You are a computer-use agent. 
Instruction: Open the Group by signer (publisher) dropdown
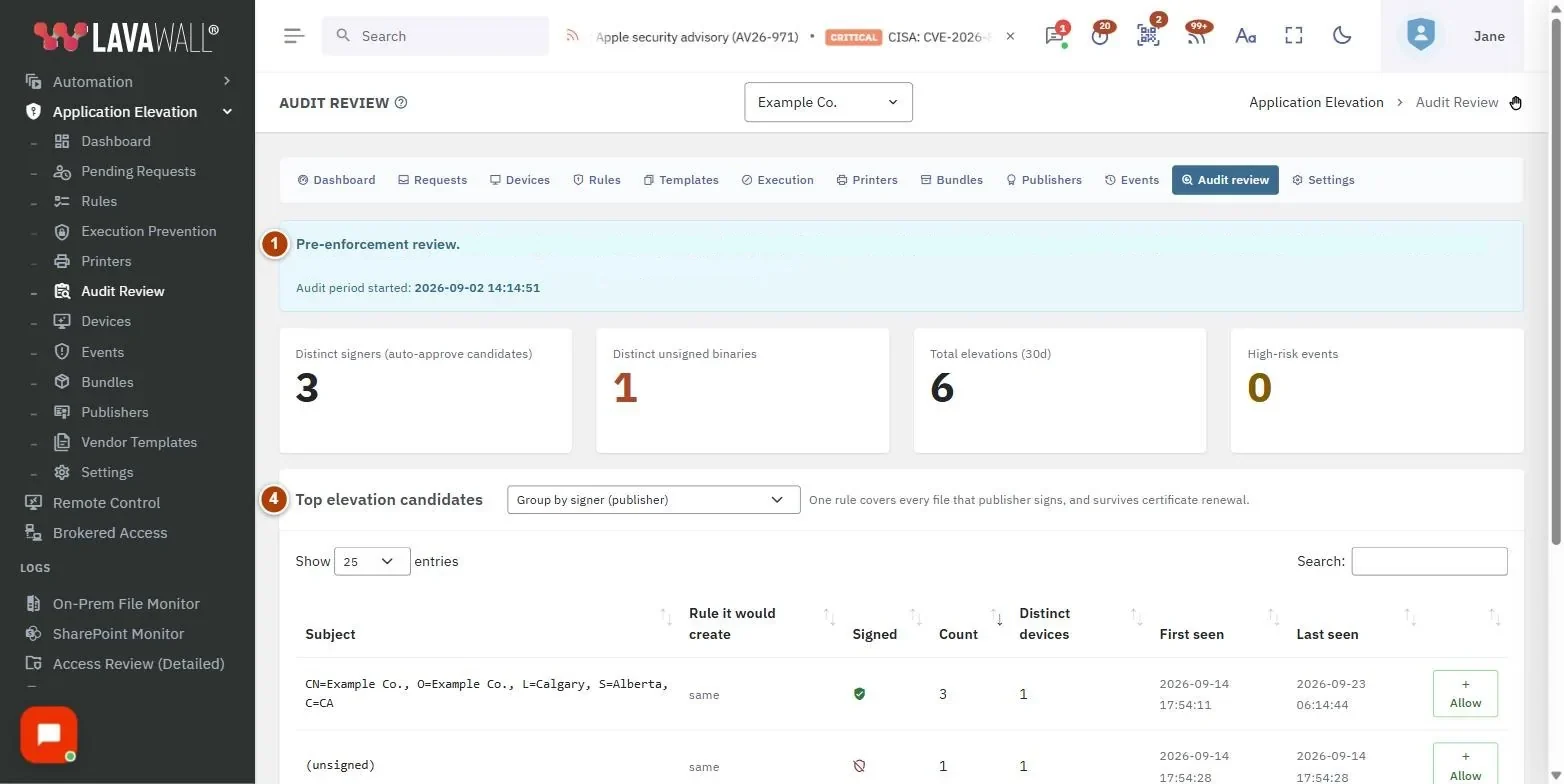point(653,500)
